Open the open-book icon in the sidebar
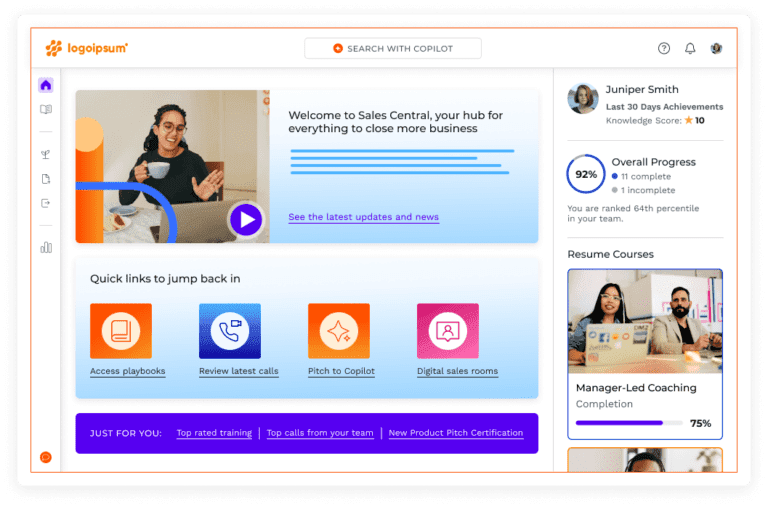 click(46, 110)
